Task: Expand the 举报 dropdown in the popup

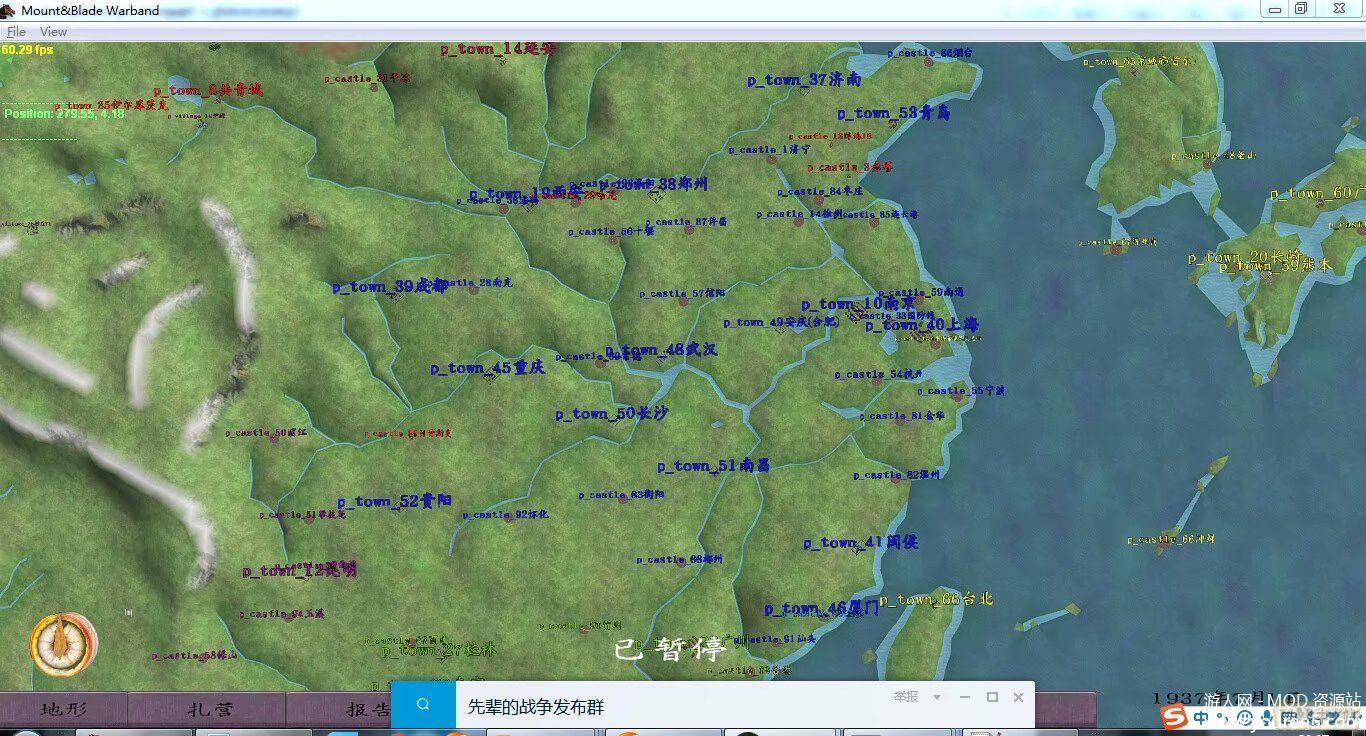Action: 911,697
